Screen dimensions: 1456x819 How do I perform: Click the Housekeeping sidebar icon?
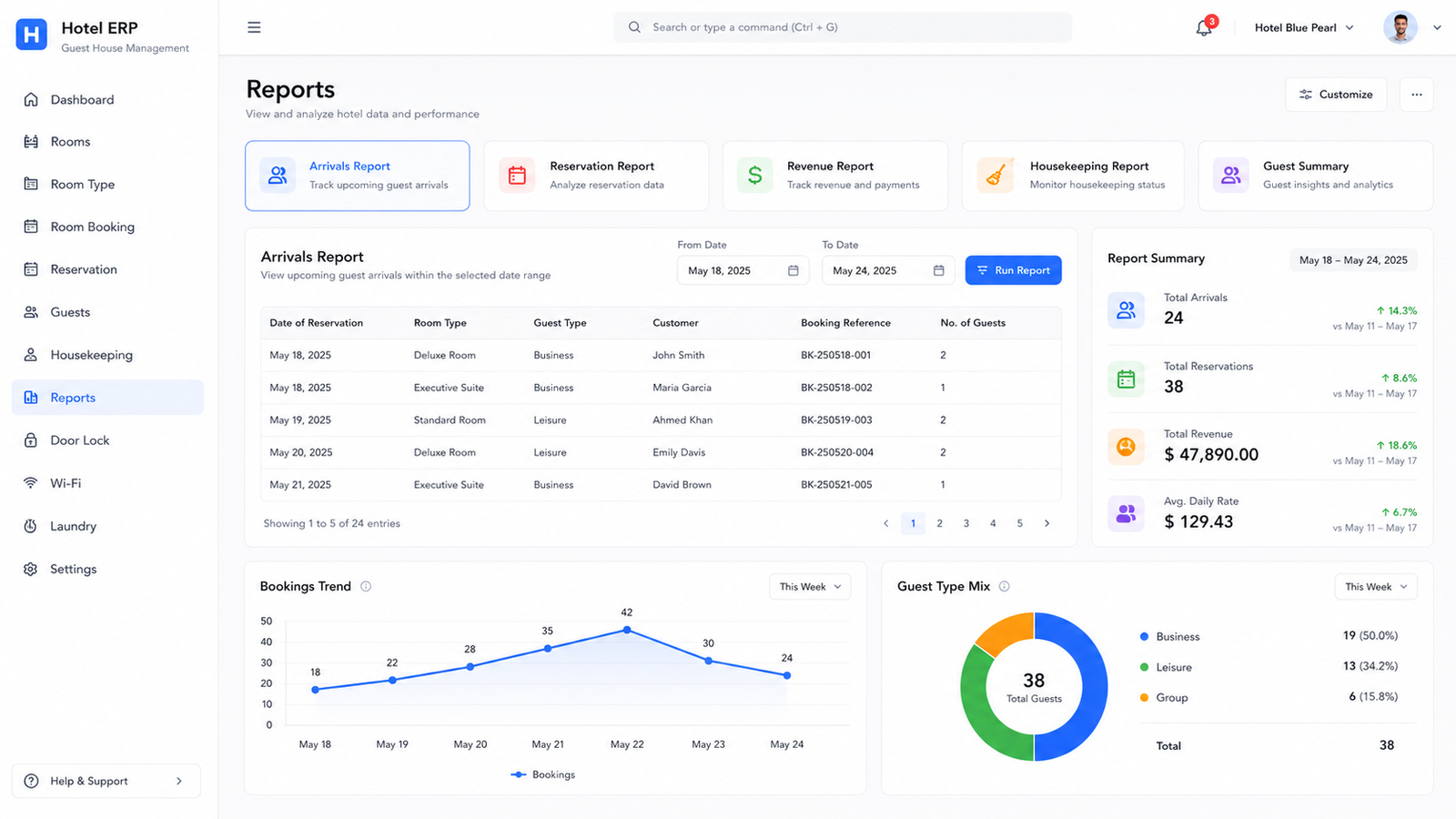click(x=31, y=355)
